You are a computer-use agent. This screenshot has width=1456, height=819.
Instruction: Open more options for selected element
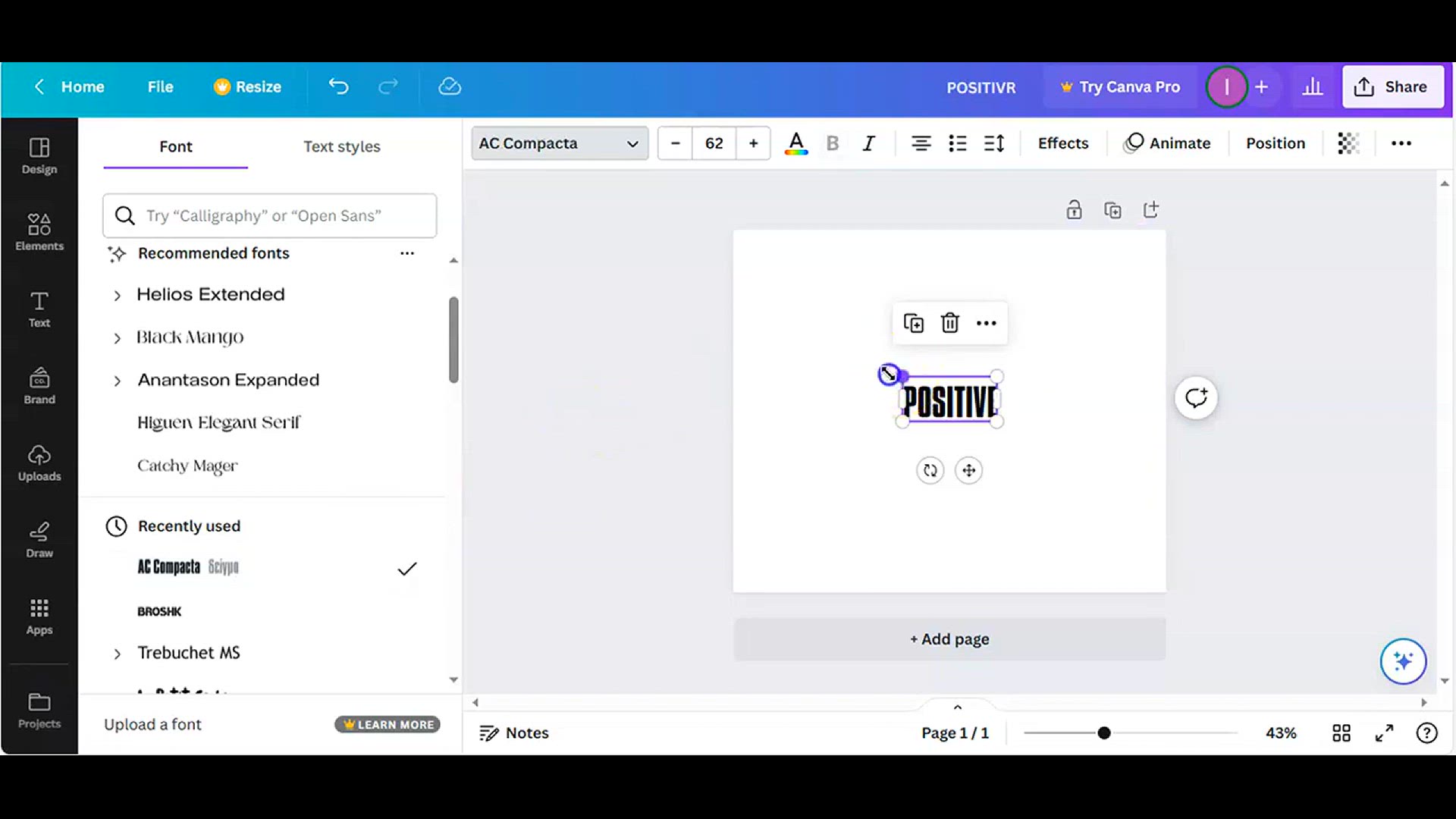point(987,323)
